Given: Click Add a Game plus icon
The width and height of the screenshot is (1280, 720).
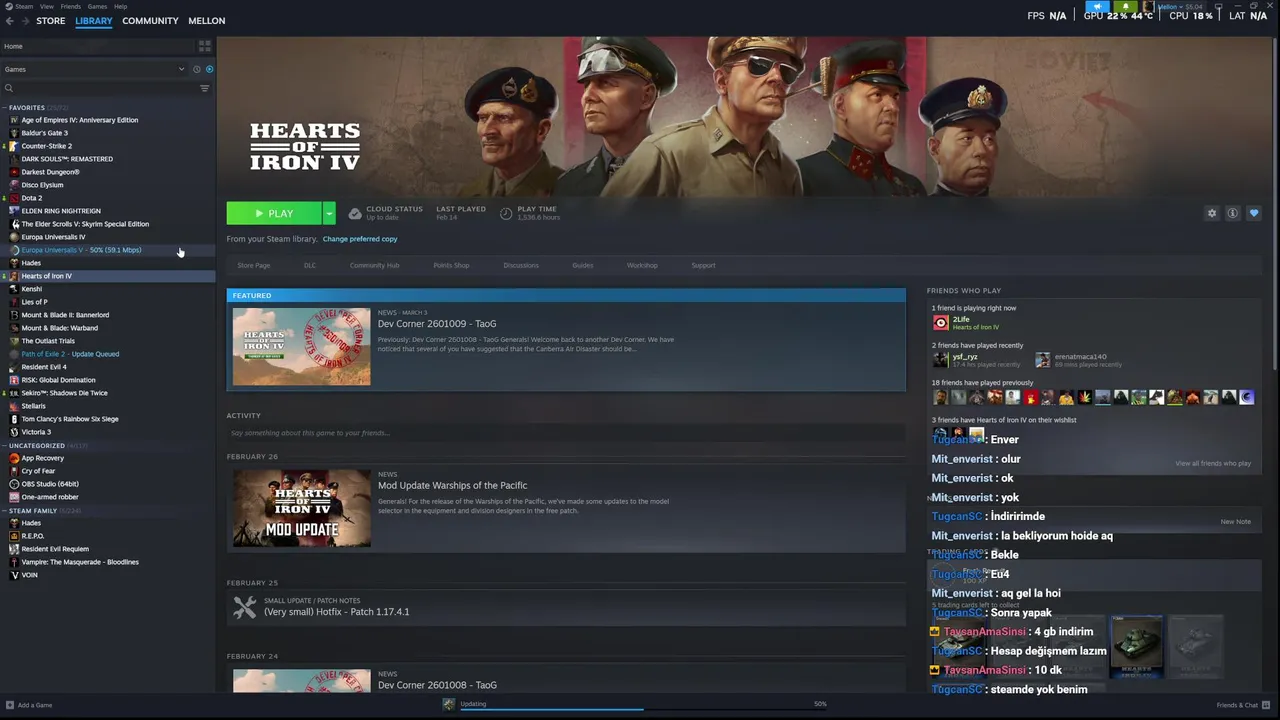Looking at the screenshot, I should [x=10, y=705].
